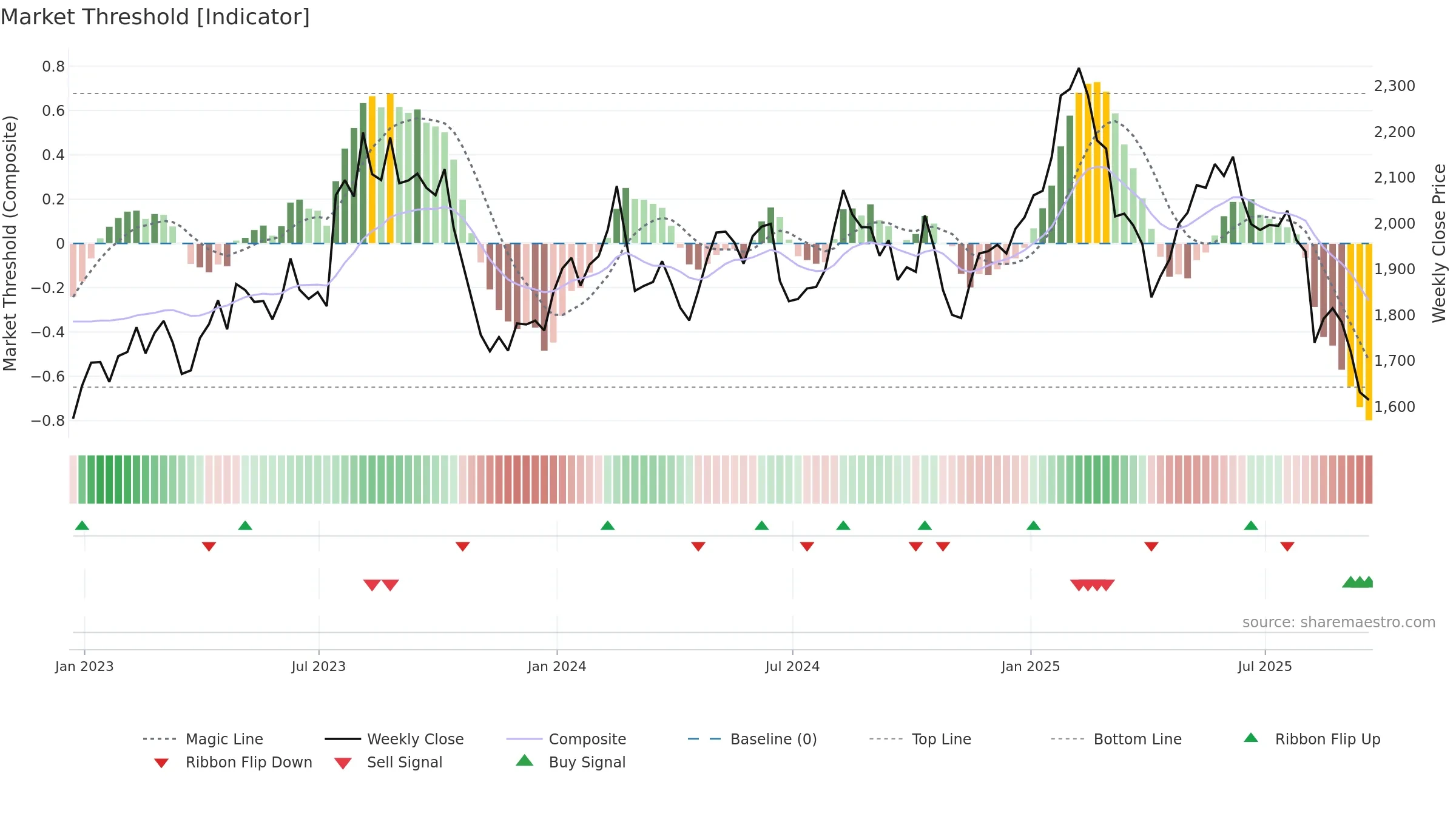Click the Jan 2025 x-axis label
Screen dimensions: 1456x819
click(1031, 666)
